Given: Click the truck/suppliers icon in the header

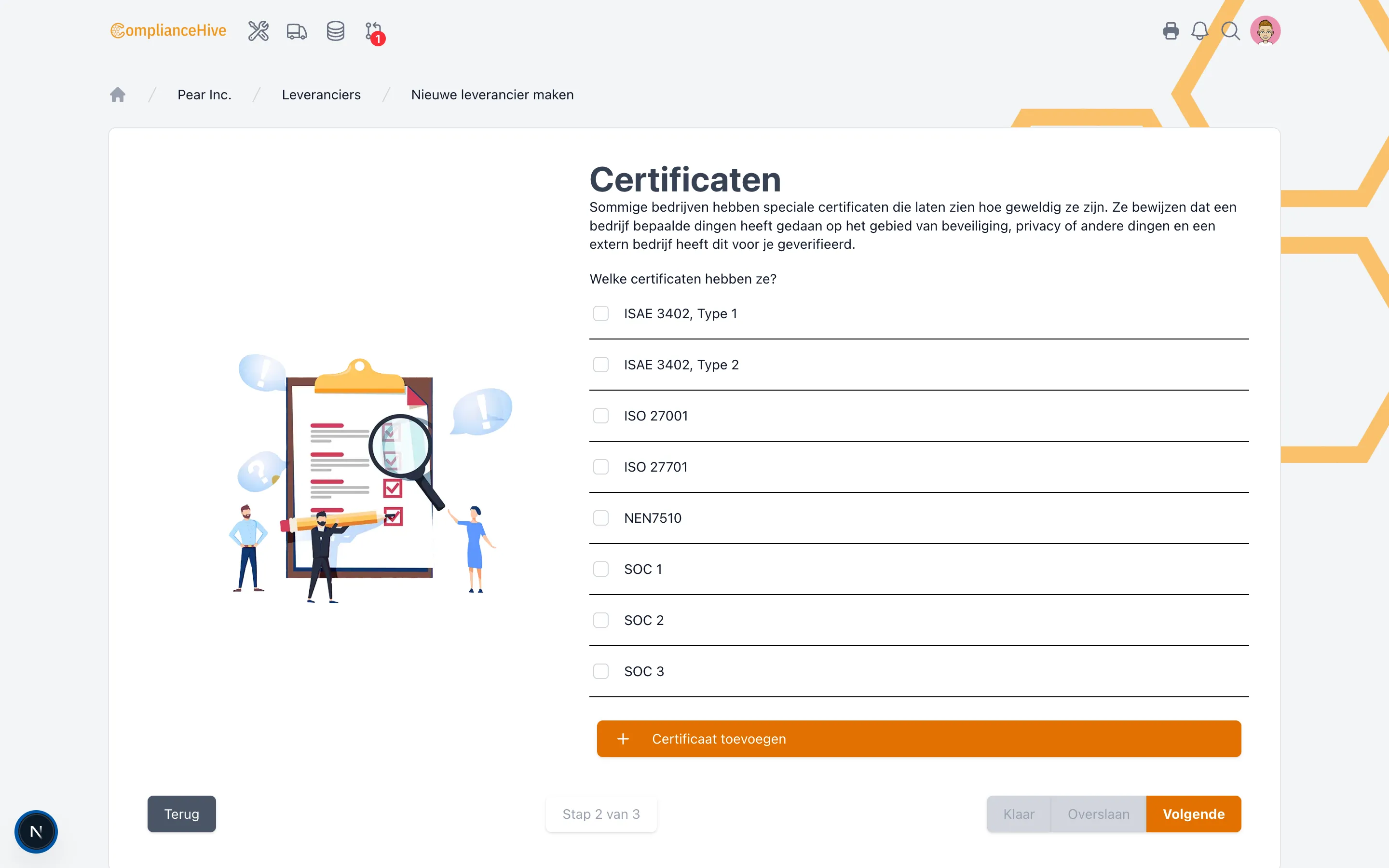Looking at the screenshot, I should click(296, 31).
